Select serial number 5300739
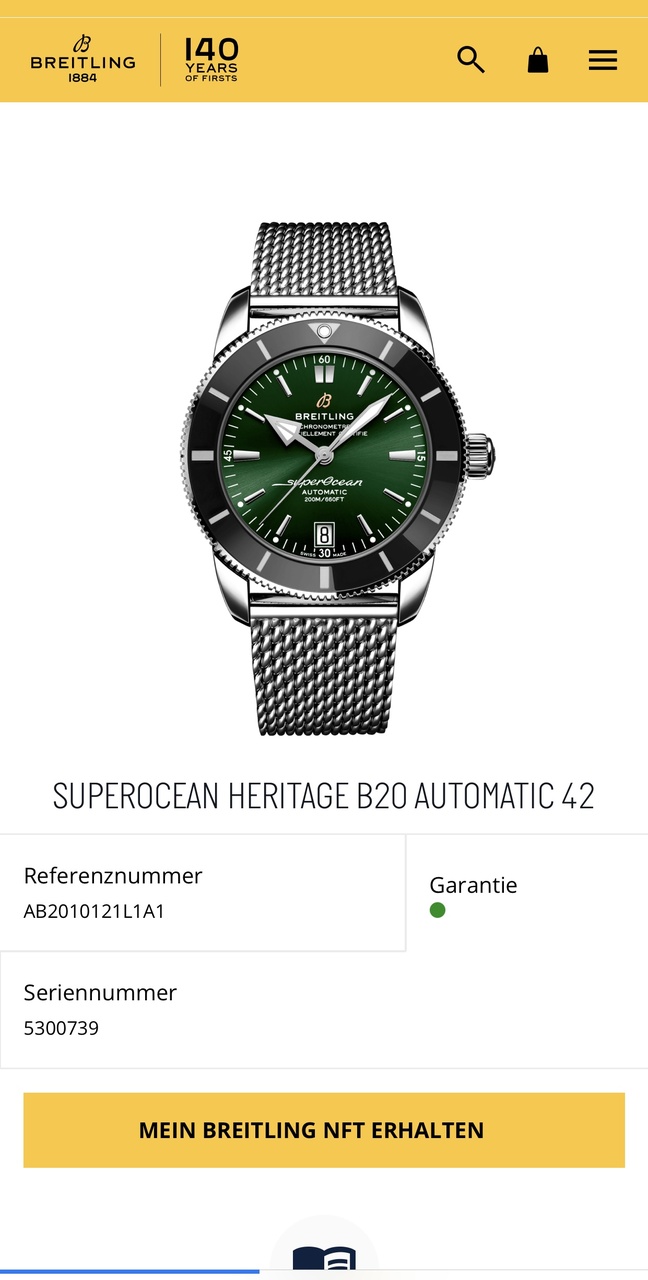Viewport: 648px width, 1280px height. tap(61, 1028)
